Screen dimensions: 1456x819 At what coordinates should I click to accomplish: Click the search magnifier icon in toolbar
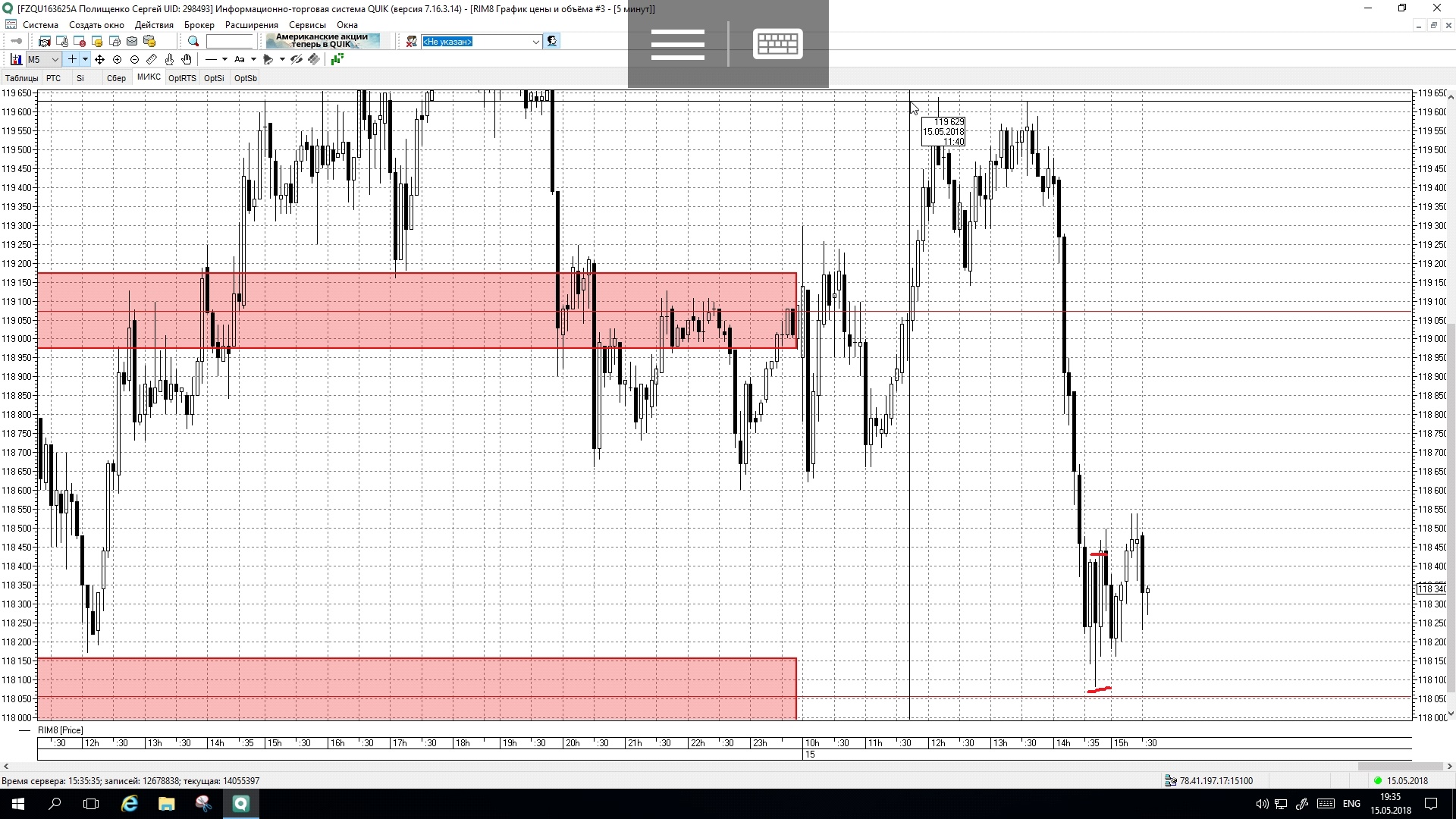click(x=193, y=42)
